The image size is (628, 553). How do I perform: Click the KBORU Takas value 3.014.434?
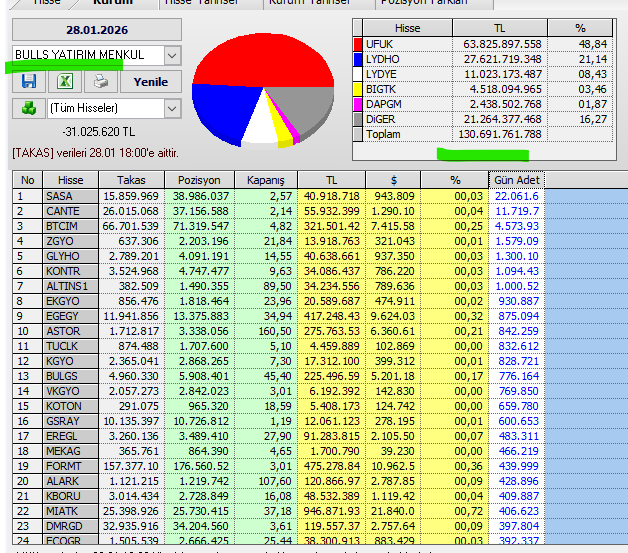pyautogui.click(x=133, y=497)
